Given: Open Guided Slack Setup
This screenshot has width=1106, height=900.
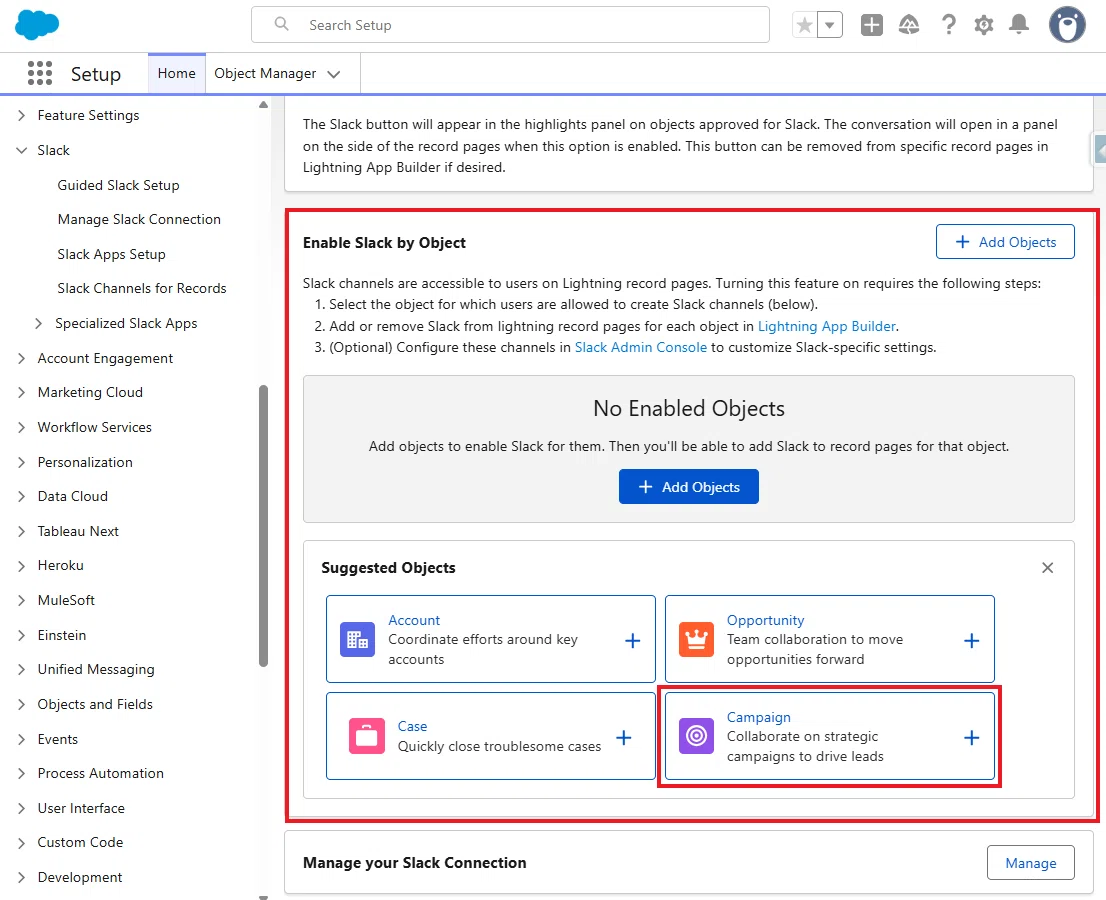Looking at the screenshot, I should tap(118, 185).
